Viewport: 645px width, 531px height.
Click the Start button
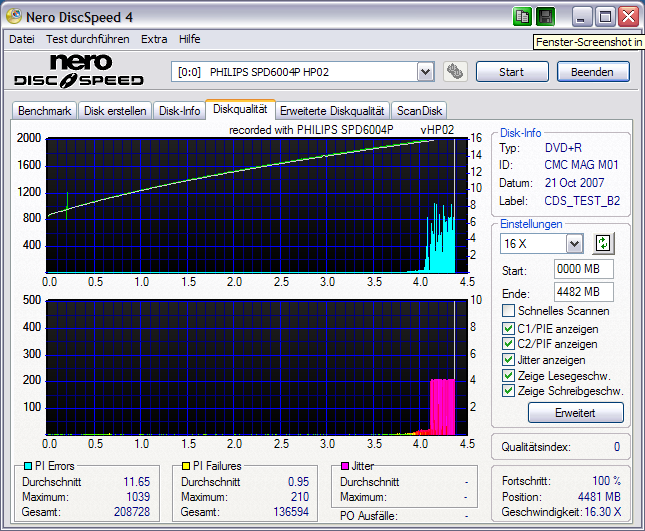[x=512, y=72]
